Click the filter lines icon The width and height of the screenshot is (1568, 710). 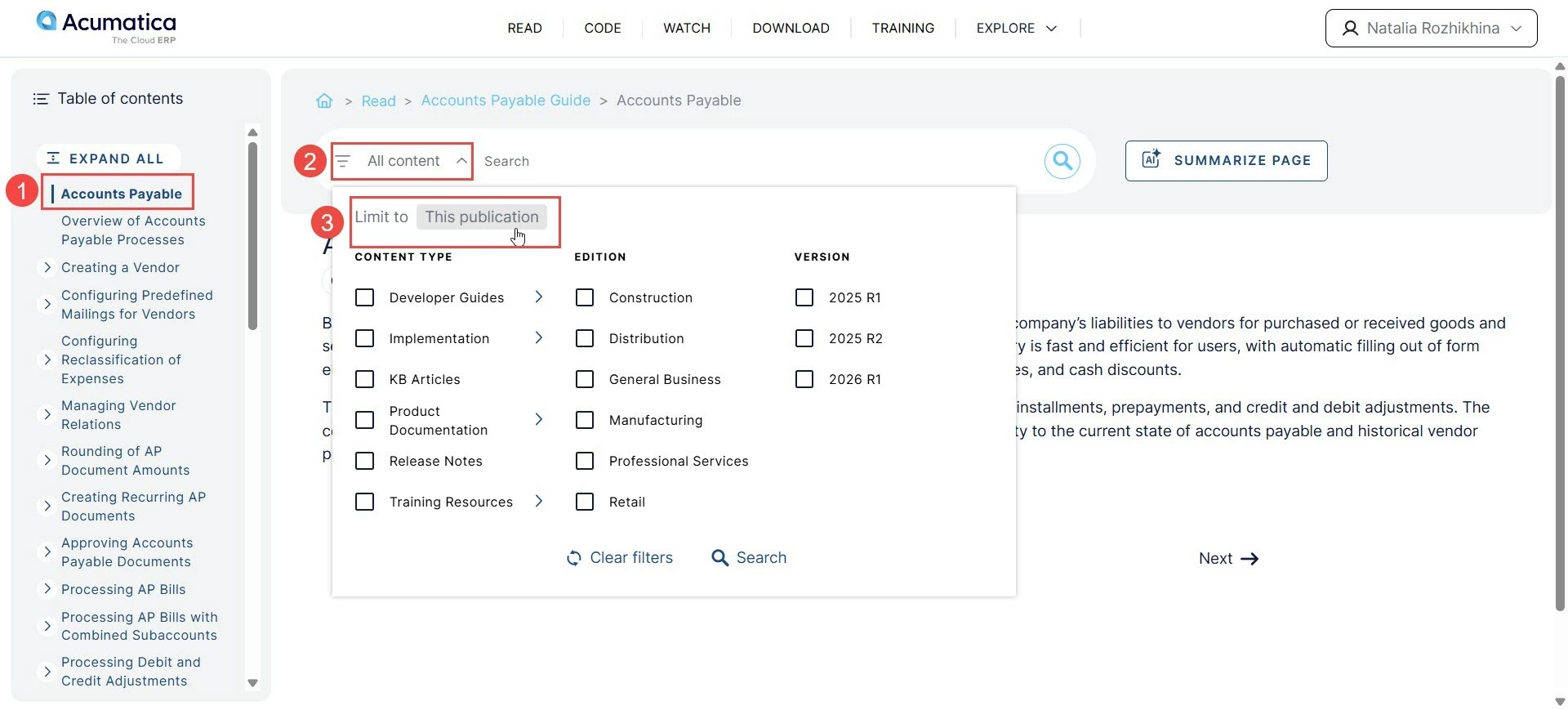pyautogui.click(x=343, y=161)
